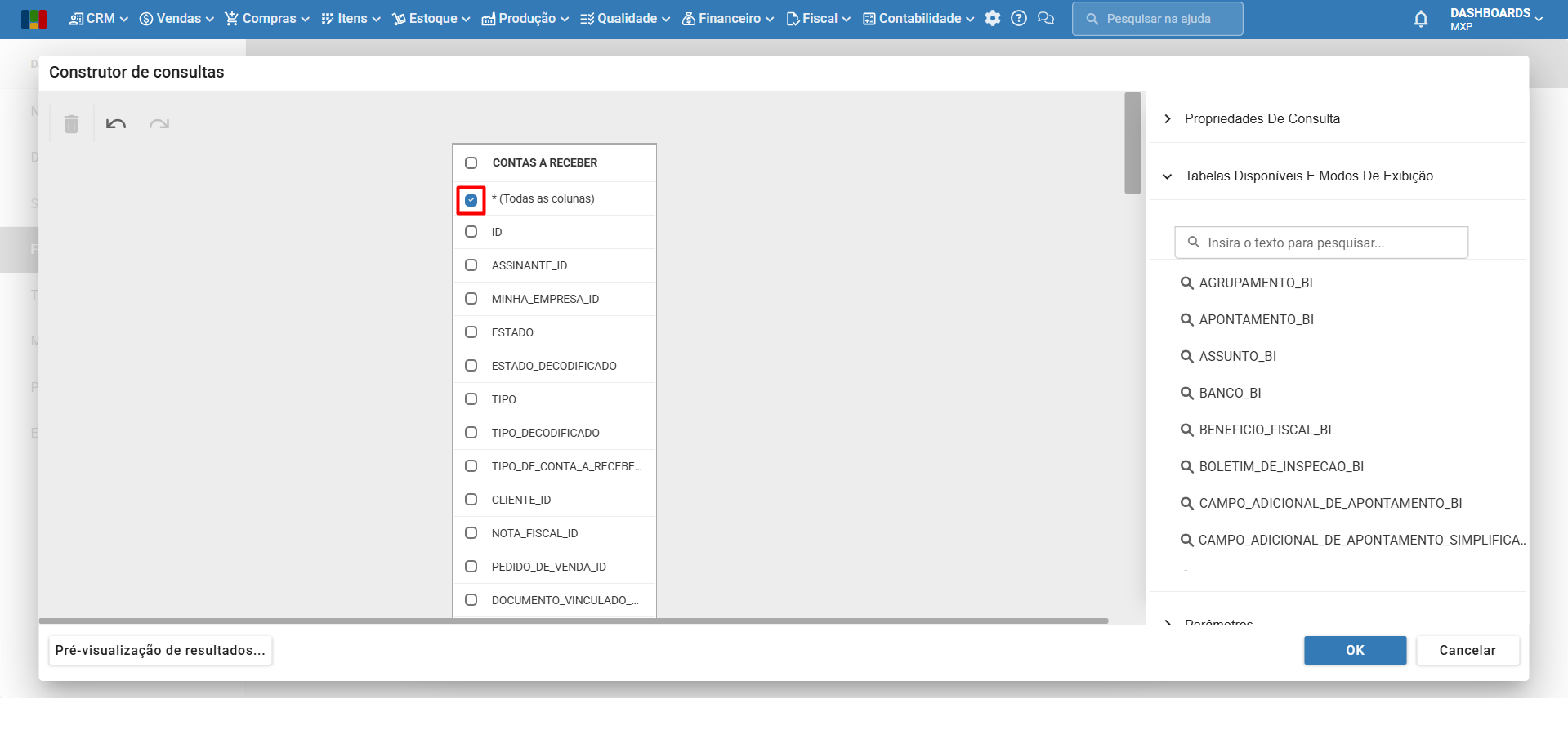Check the ESTADO_DECODIFICADO column checkbox
This screenshot has width=1568, height=730.
click(x=471, y=366)
